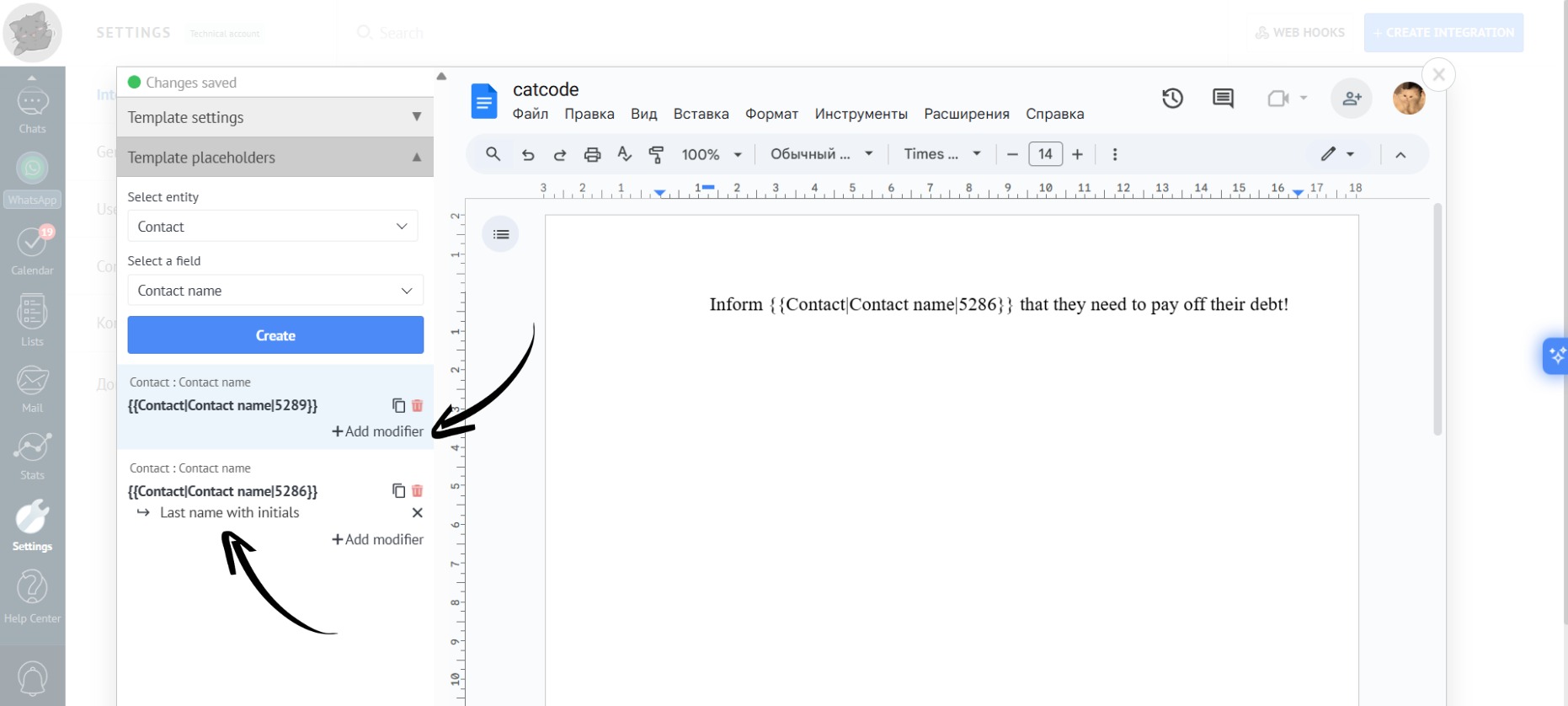
Task: Remove Last name with initials modifier
Action: tap(417, 513)
